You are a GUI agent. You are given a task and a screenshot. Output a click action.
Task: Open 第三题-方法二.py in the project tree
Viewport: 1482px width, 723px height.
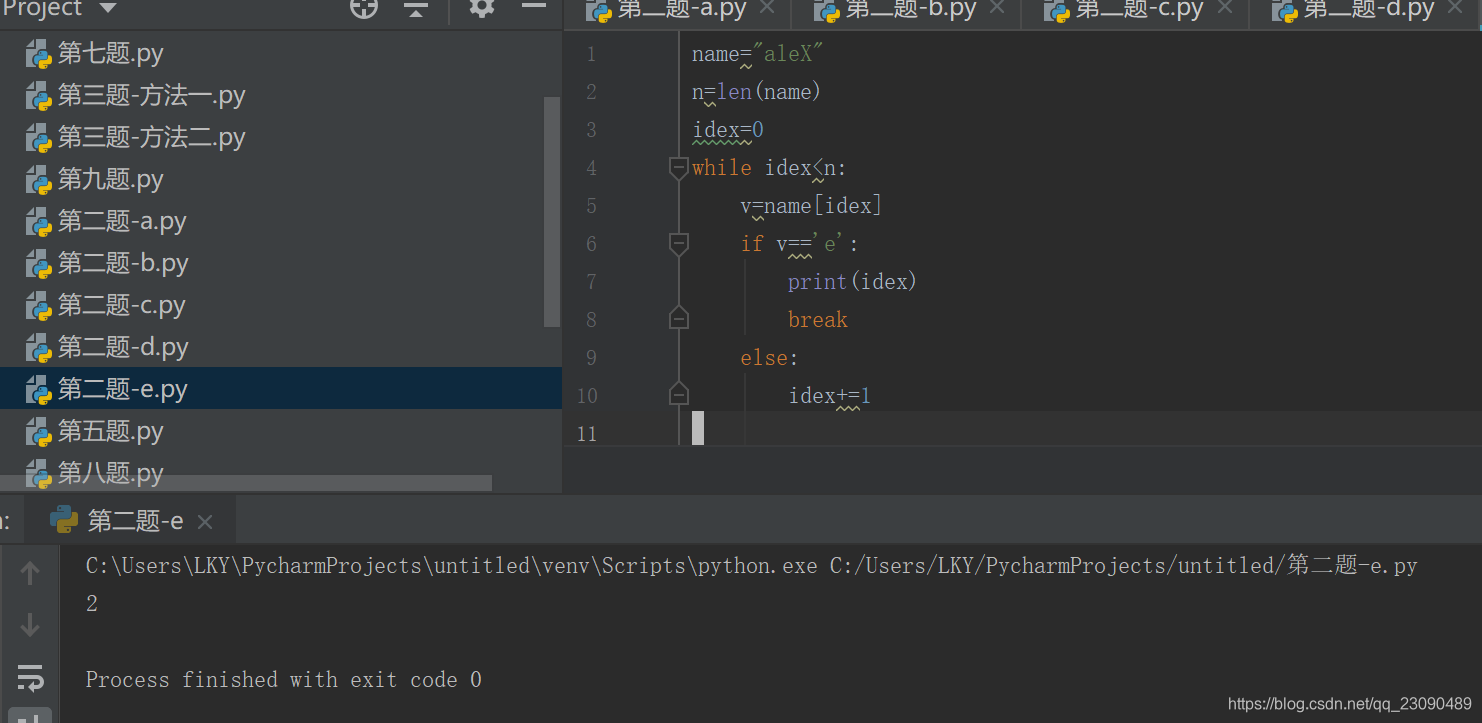click(151, 137)
